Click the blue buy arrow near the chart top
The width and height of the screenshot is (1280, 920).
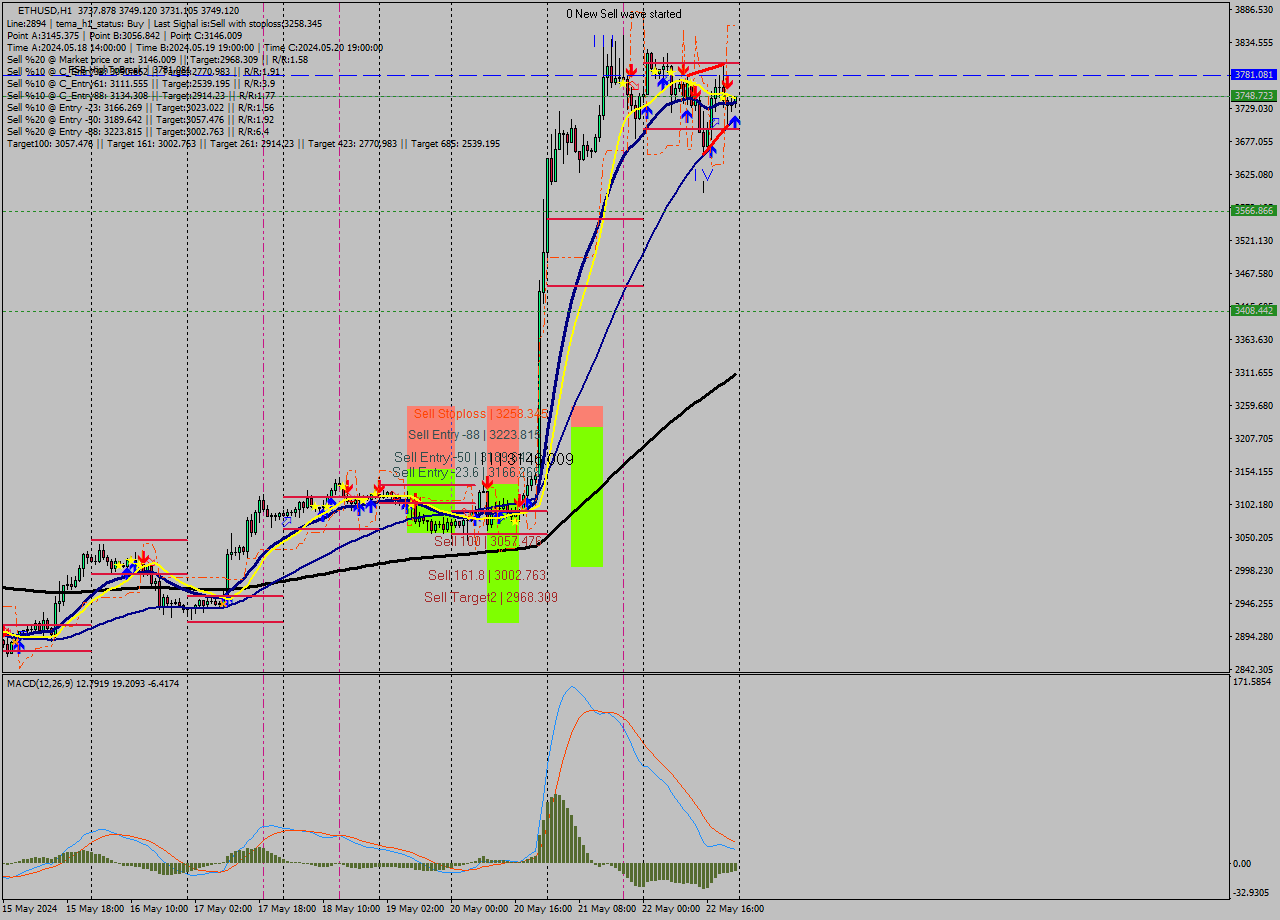[x=663, y=83]
